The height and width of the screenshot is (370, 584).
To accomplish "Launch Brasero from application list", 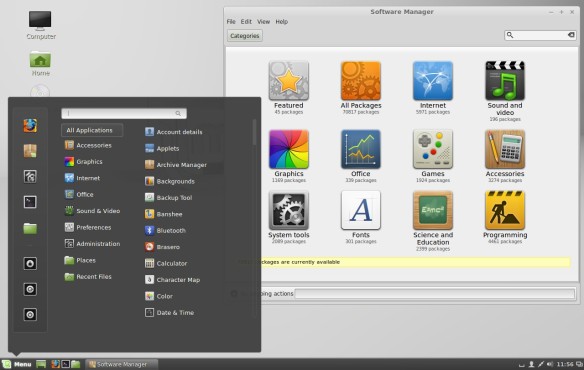I will pos(162,247).
